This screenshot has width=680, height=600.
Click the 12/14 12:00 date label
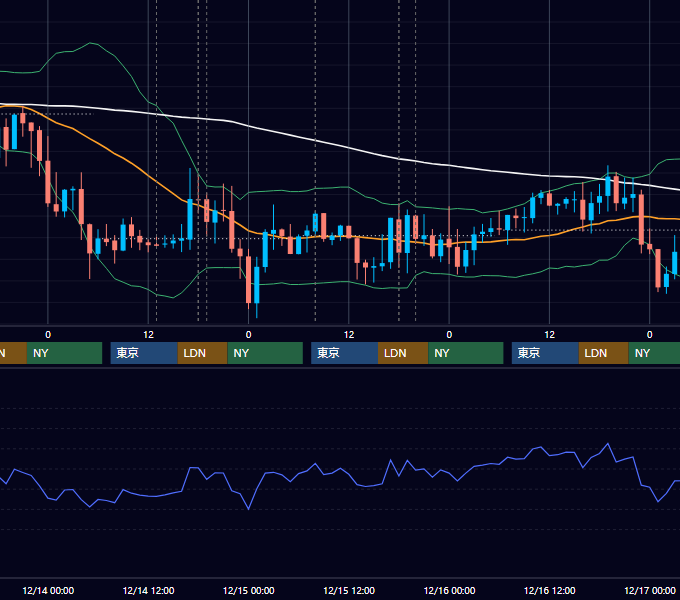(x=148, y=590)
